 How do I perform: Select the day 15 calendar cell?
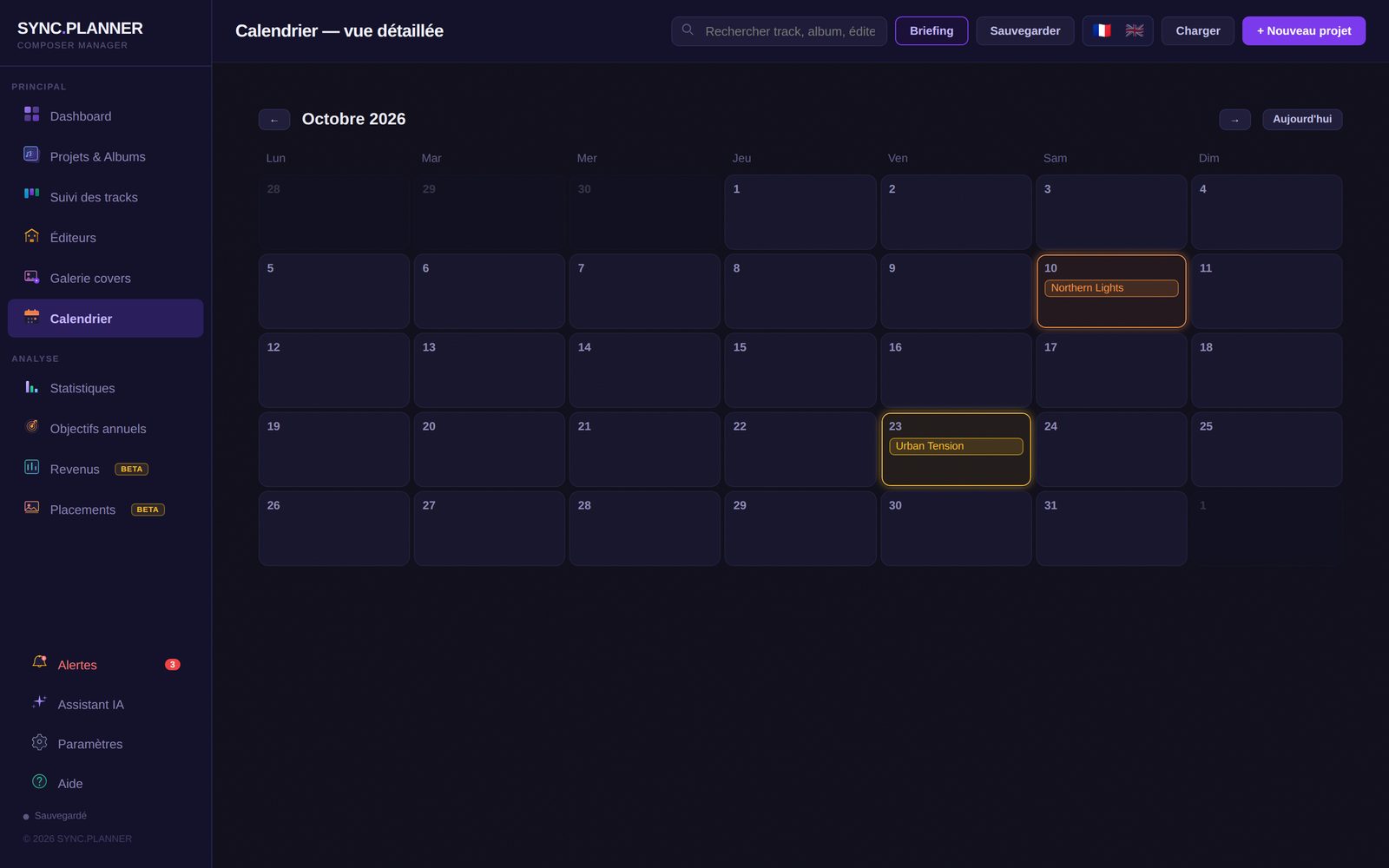[x=800, y=371]
